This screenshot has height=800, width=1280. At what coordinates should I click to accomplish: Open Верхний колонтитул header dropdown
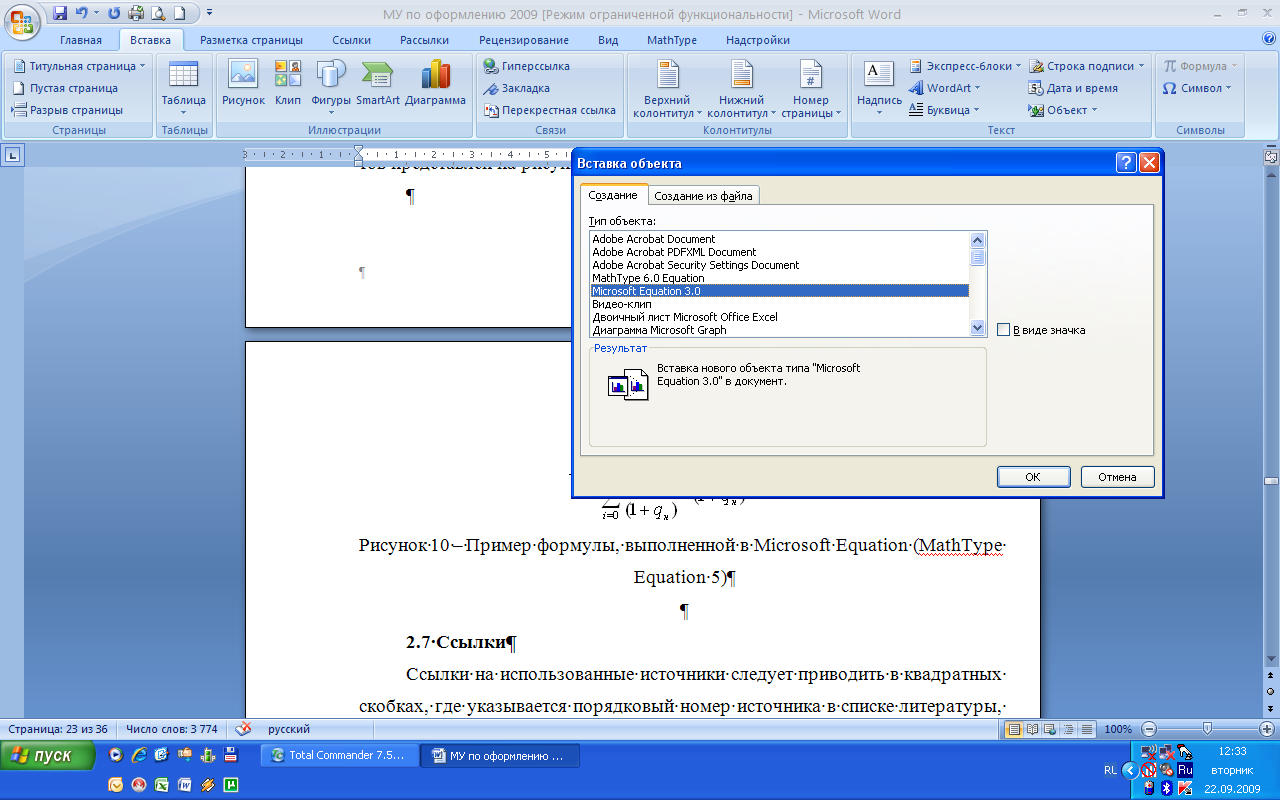667,88
